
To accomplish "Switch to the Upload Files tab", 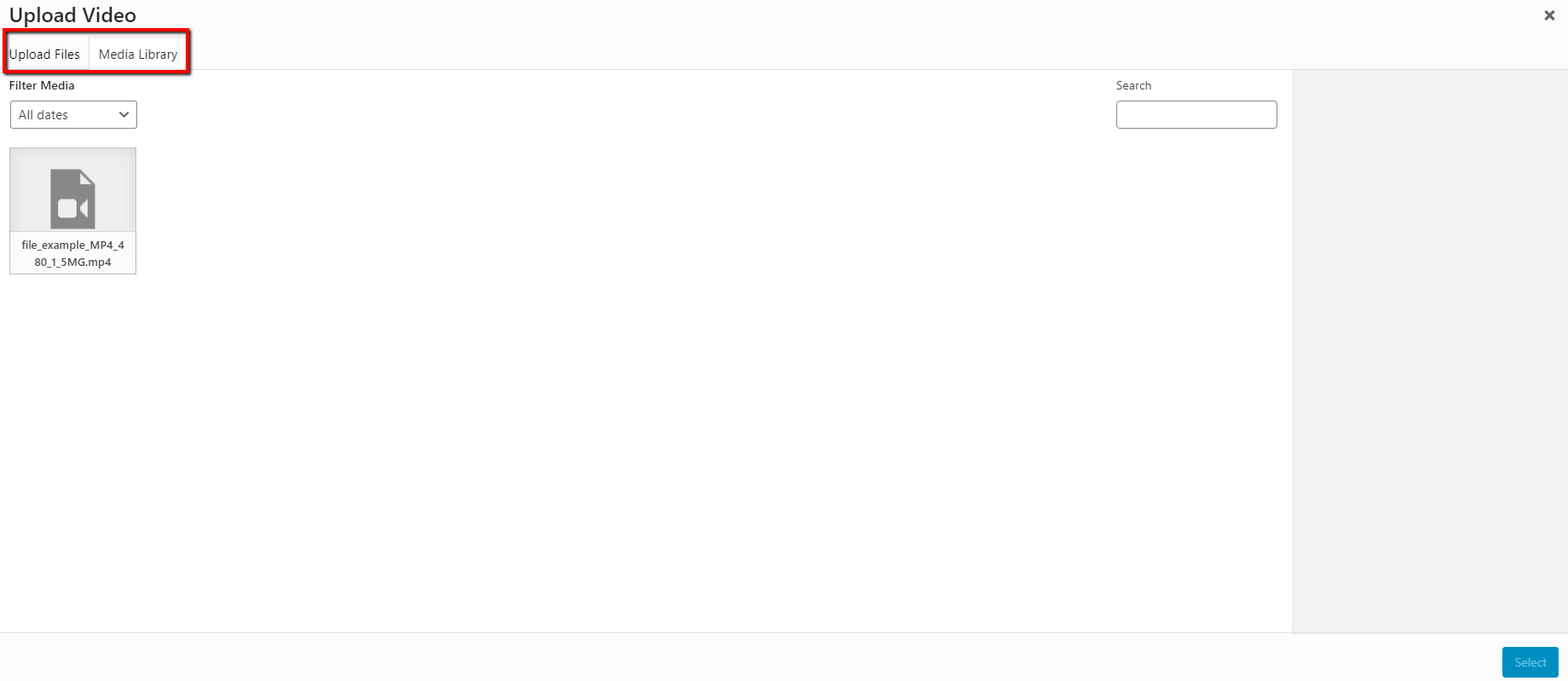I will (45, 55).
